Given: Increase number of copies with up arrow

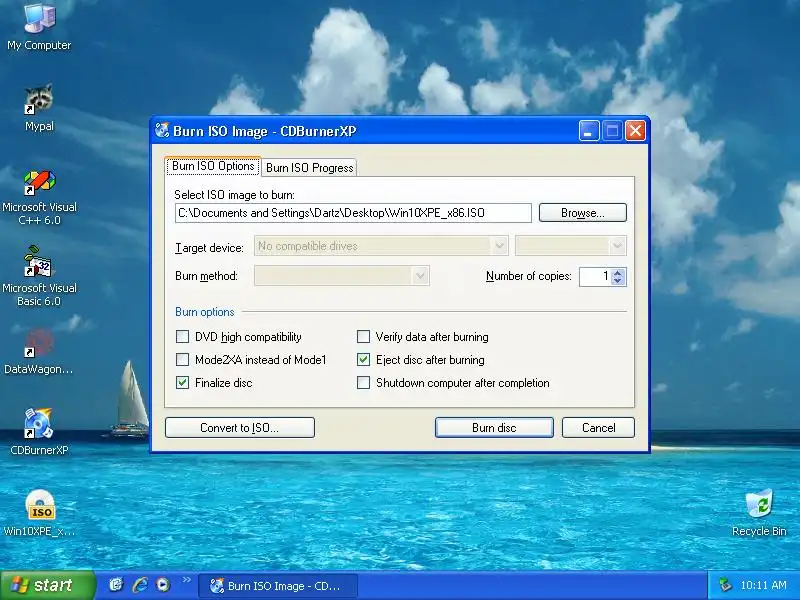Looking at the screenshot, I should 618,272.
